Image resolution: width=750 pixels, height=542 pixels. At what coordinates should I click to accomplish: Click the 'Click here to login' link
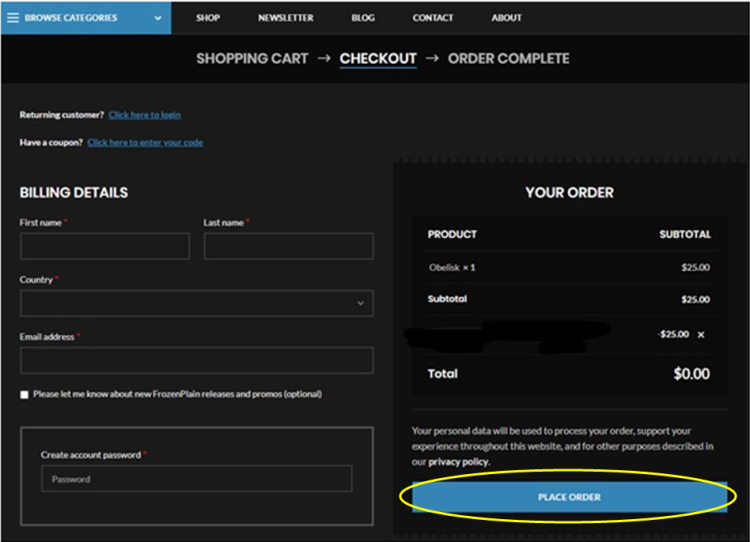145,115
